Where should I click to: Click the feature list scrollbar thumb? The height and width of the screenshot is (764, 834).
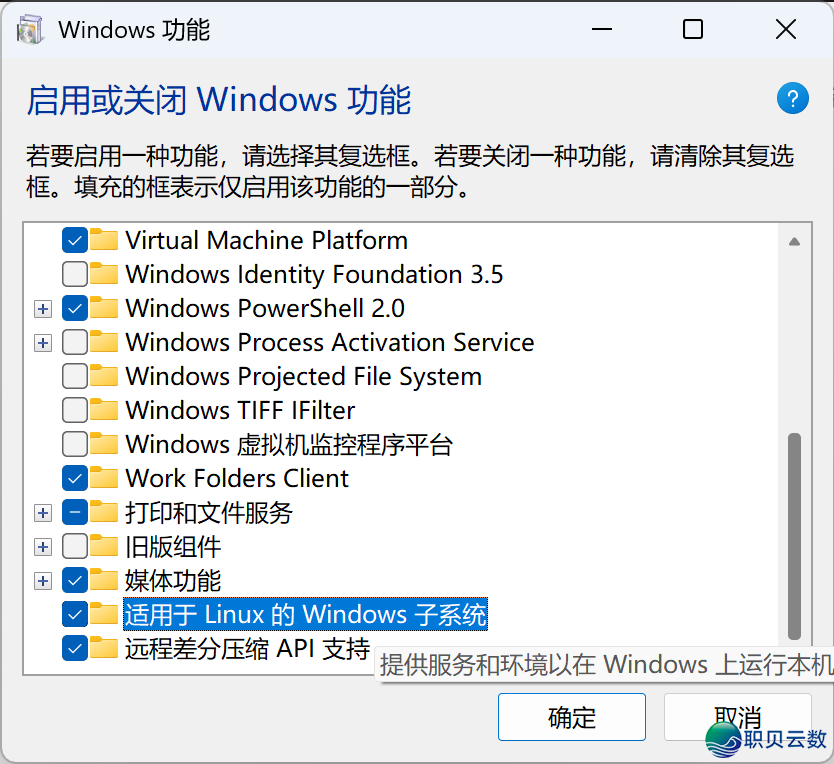point(794,535)
